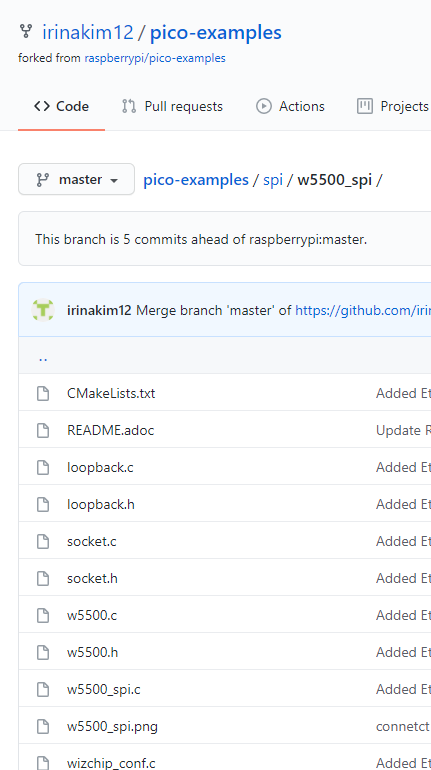
Task: Switch to the Pull requests tab
Action: click(172, 106)
